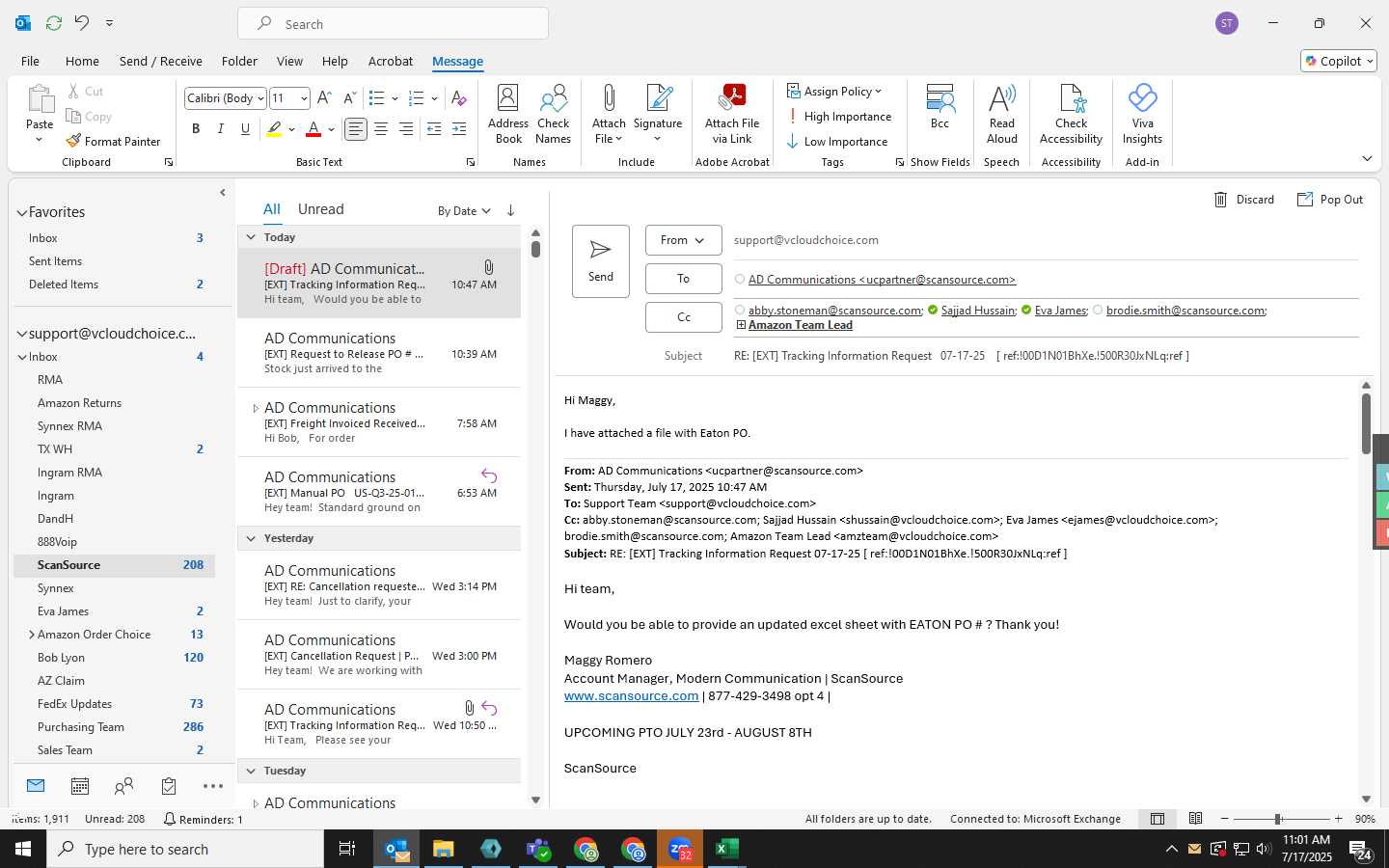Select the Format Painter tool

click(113, 141)
